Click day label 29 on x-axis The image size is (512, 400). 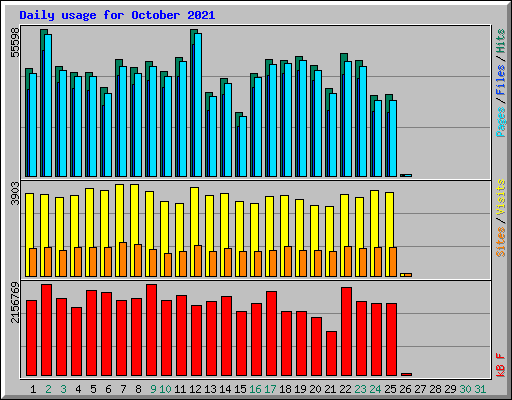click(450, 389)
